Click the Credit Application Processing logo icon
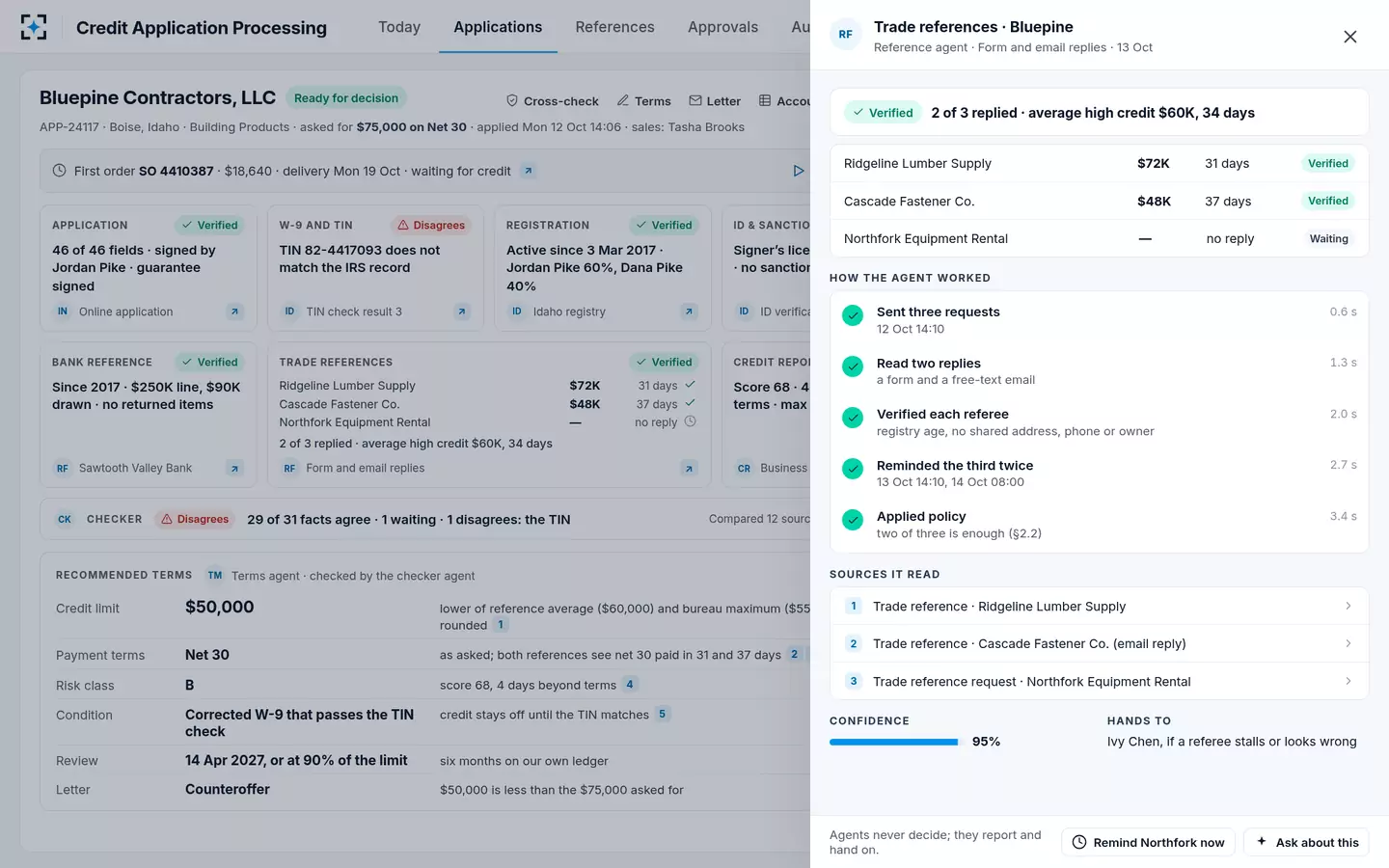 (x=34, y=27)
